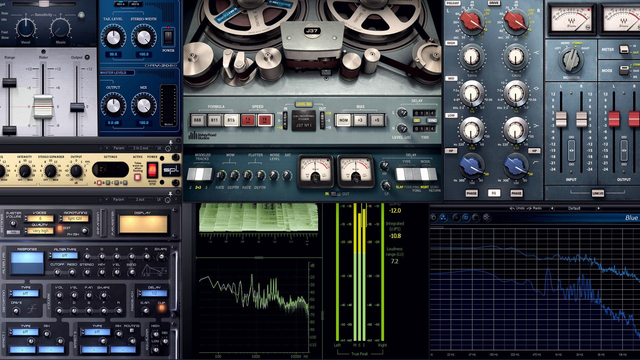The height and width of the screenshot is (360, 640).
Task: Click the J37 right VU meter
Action: [356, 171]
